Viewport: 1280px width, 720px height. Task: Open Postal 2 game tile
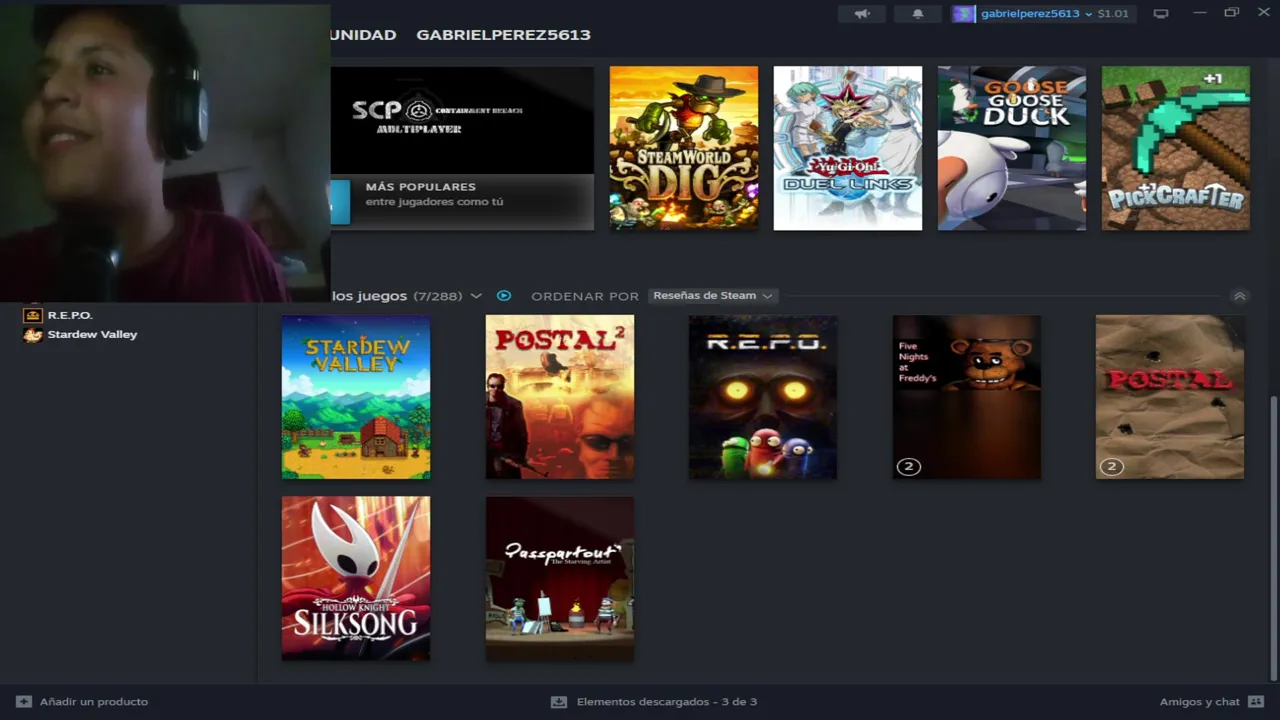click(560, 397)
